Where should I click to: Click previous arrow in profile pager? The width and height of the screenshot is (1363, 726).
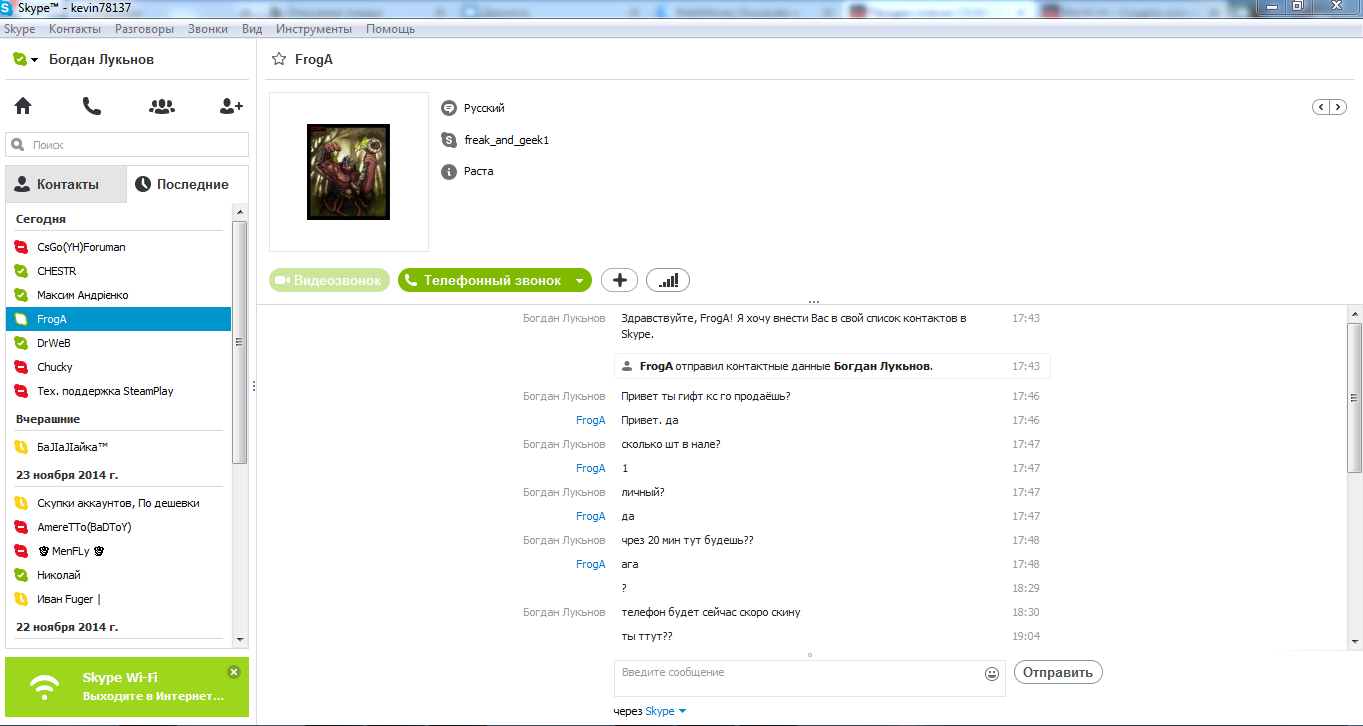tap(1321, 107)
